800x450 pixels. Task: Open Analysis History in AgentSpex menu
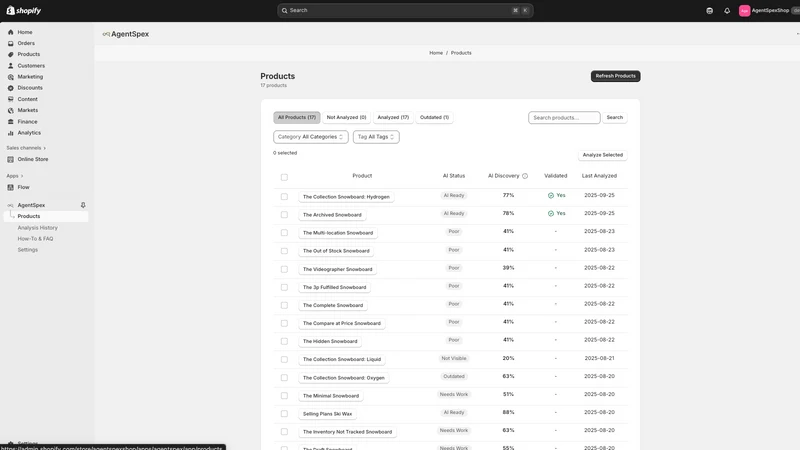pos(37,228)
